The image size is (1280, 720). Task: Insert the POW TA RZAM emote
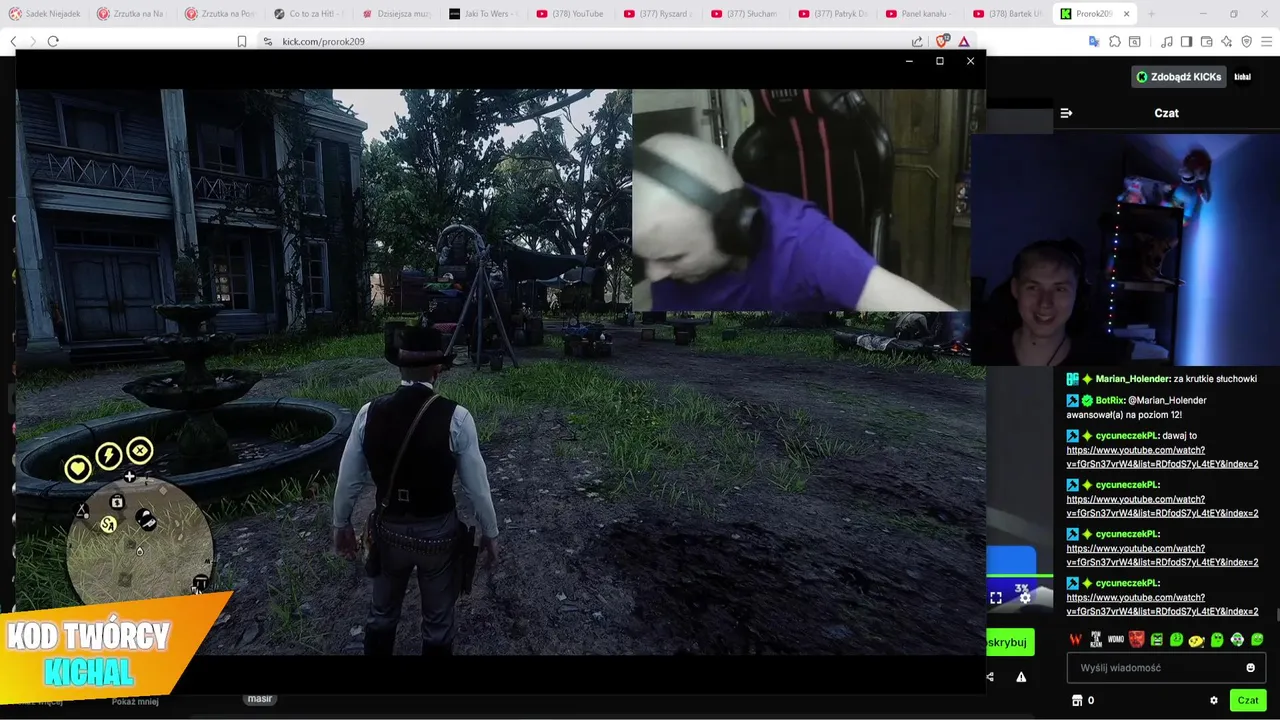click(x=1096, y=640)
